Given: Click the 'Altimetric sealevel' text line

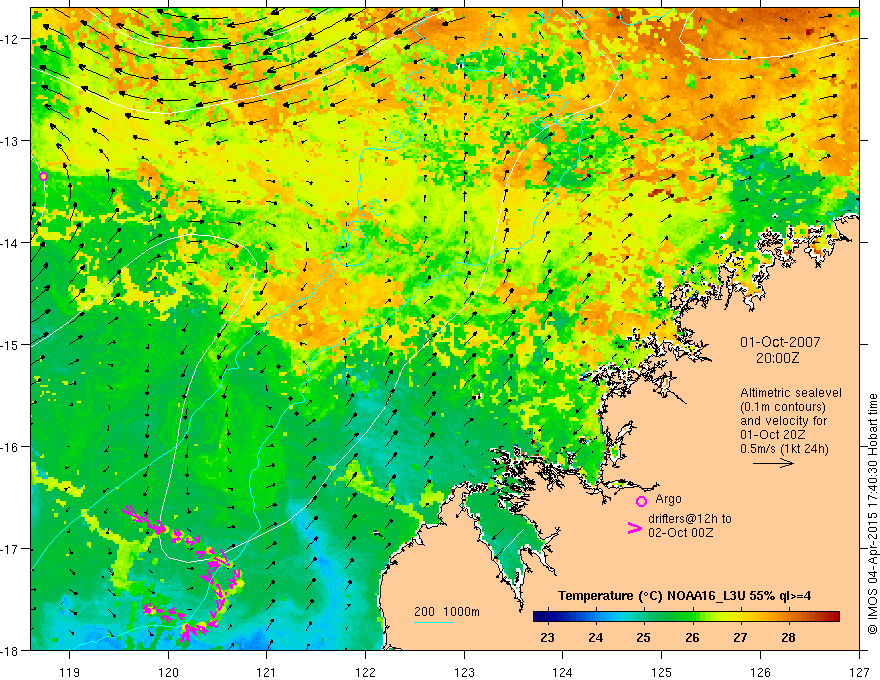Looking at the screenshot, I should pyautogui.click(x=791, y=393).
